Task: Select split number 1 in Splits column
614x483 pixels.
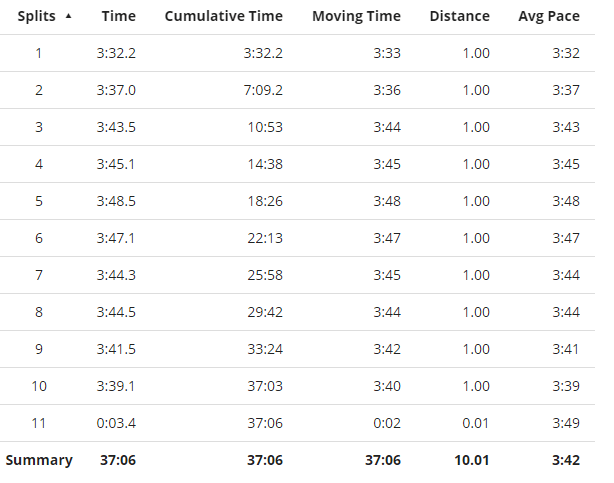Action: pos(39,53)
